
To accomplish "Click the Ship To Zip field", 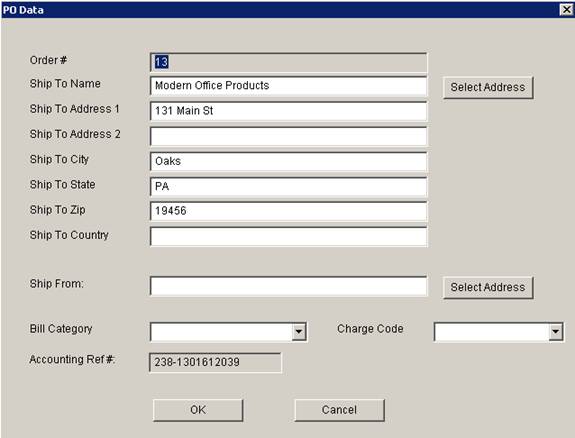I will pos(288,211).
